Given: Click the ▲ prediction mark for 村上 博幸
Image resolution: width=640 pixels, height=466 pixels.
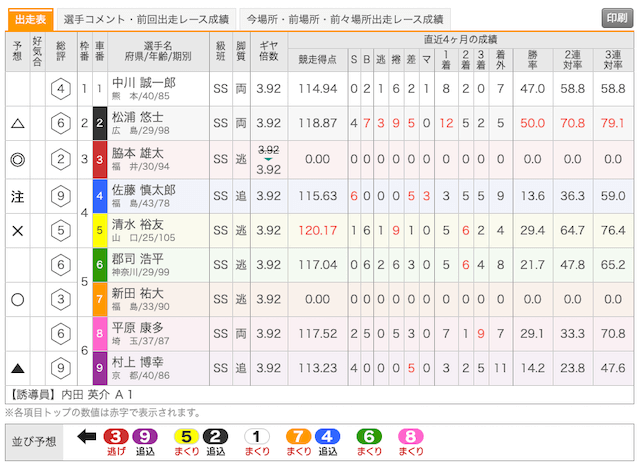Looking at the screenshot, I should pyautogui.click(x=17, y=369).
